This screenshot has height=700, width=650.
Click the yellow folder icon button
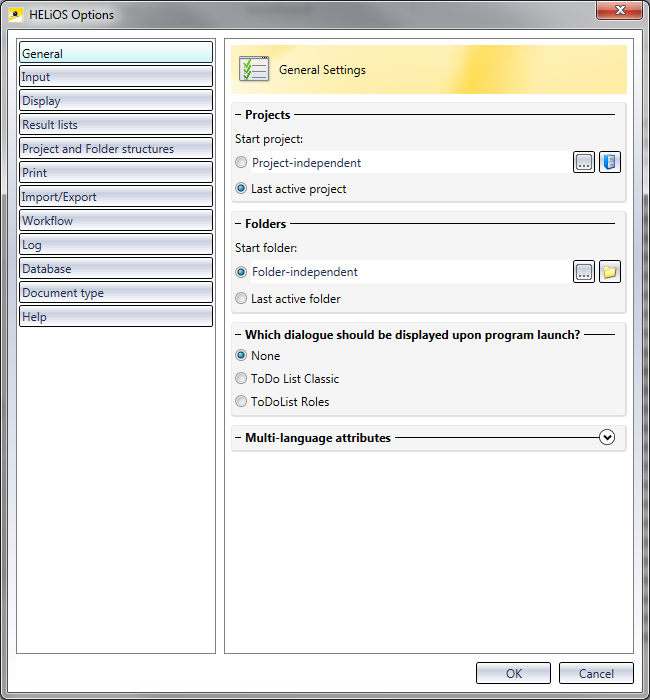(x=609, y=272)
